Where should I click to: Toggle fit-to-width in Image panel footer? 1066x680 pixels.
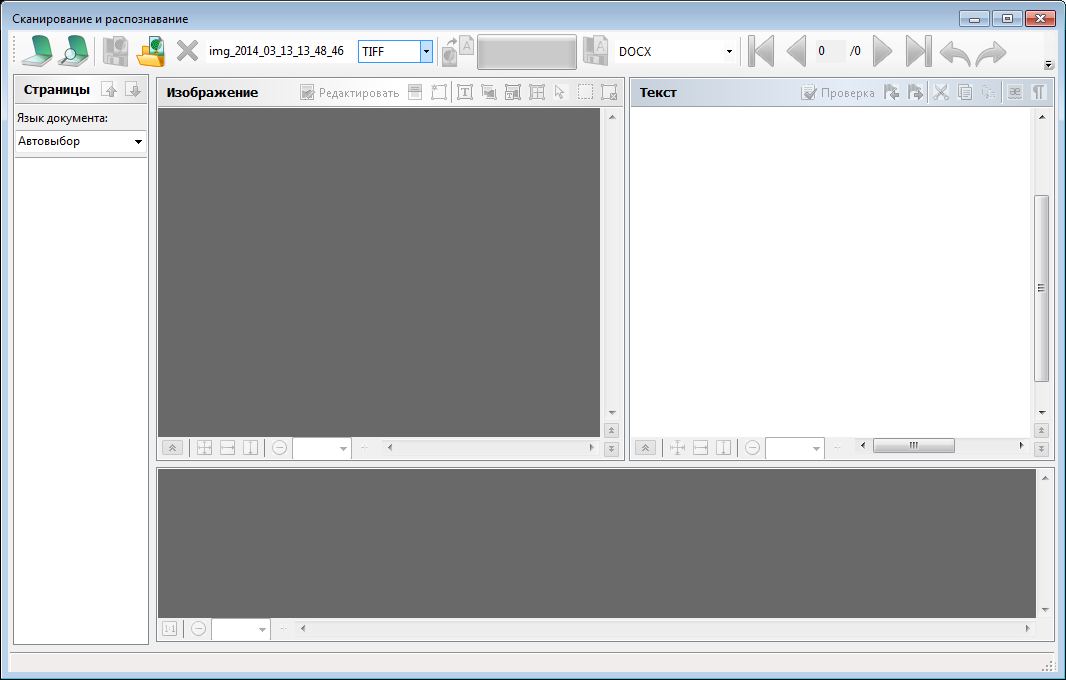pyautogui.click(x=227, y=448)
